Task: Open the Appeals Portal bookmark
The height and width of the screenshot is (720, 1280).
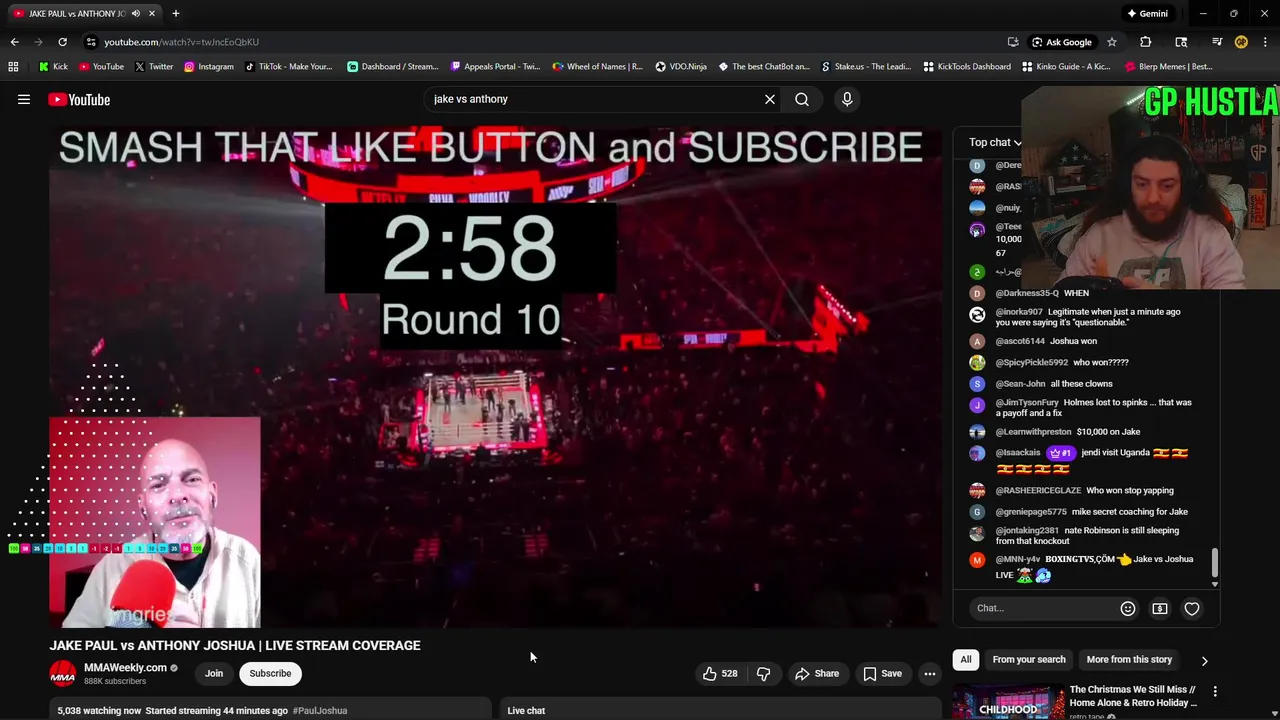Action: point(496,67)
